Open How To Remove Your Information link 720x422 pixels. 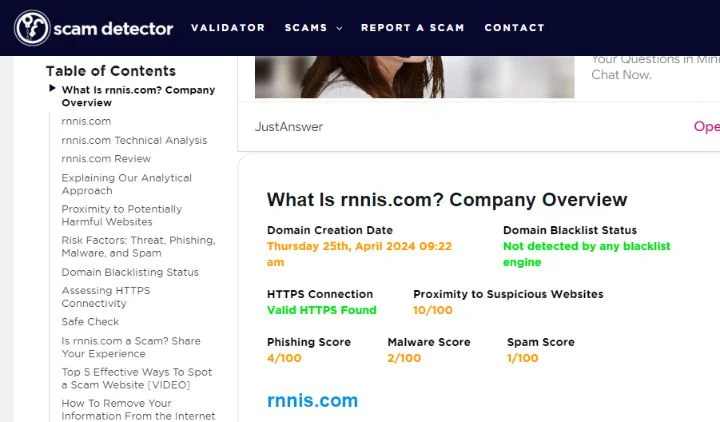point(138,410)
